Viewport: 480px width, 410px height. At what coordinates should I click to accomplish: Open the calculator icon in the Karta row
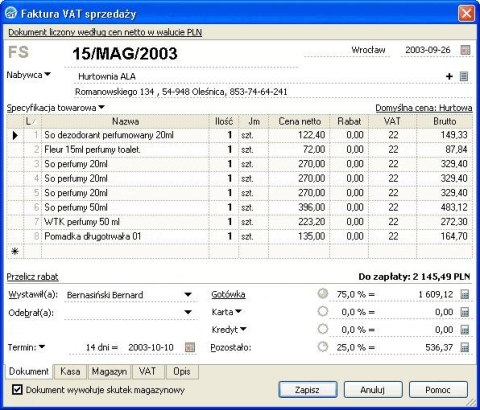[465, 312]
